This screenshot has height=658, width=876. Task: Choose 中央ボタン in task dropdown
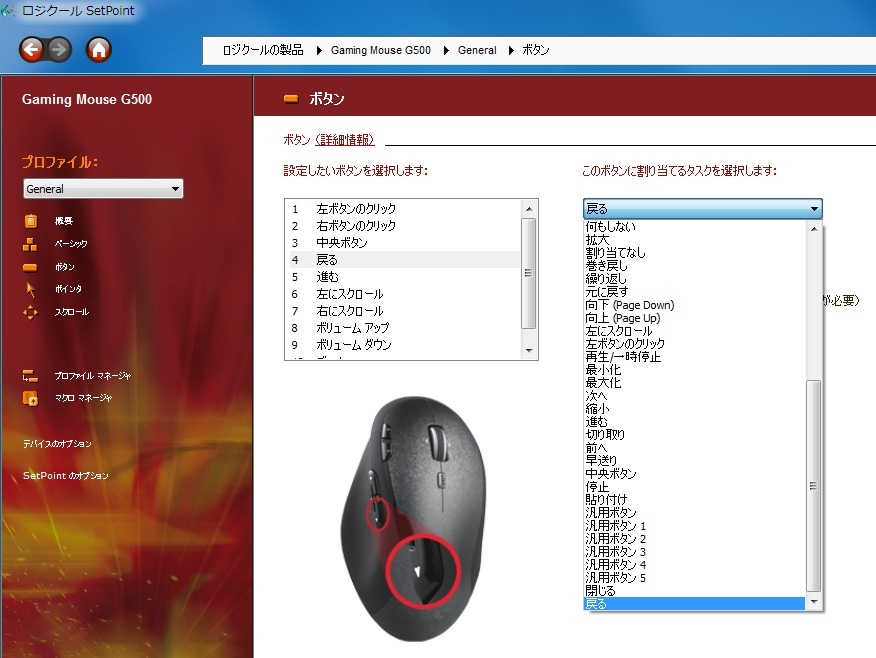pos(694,474)
